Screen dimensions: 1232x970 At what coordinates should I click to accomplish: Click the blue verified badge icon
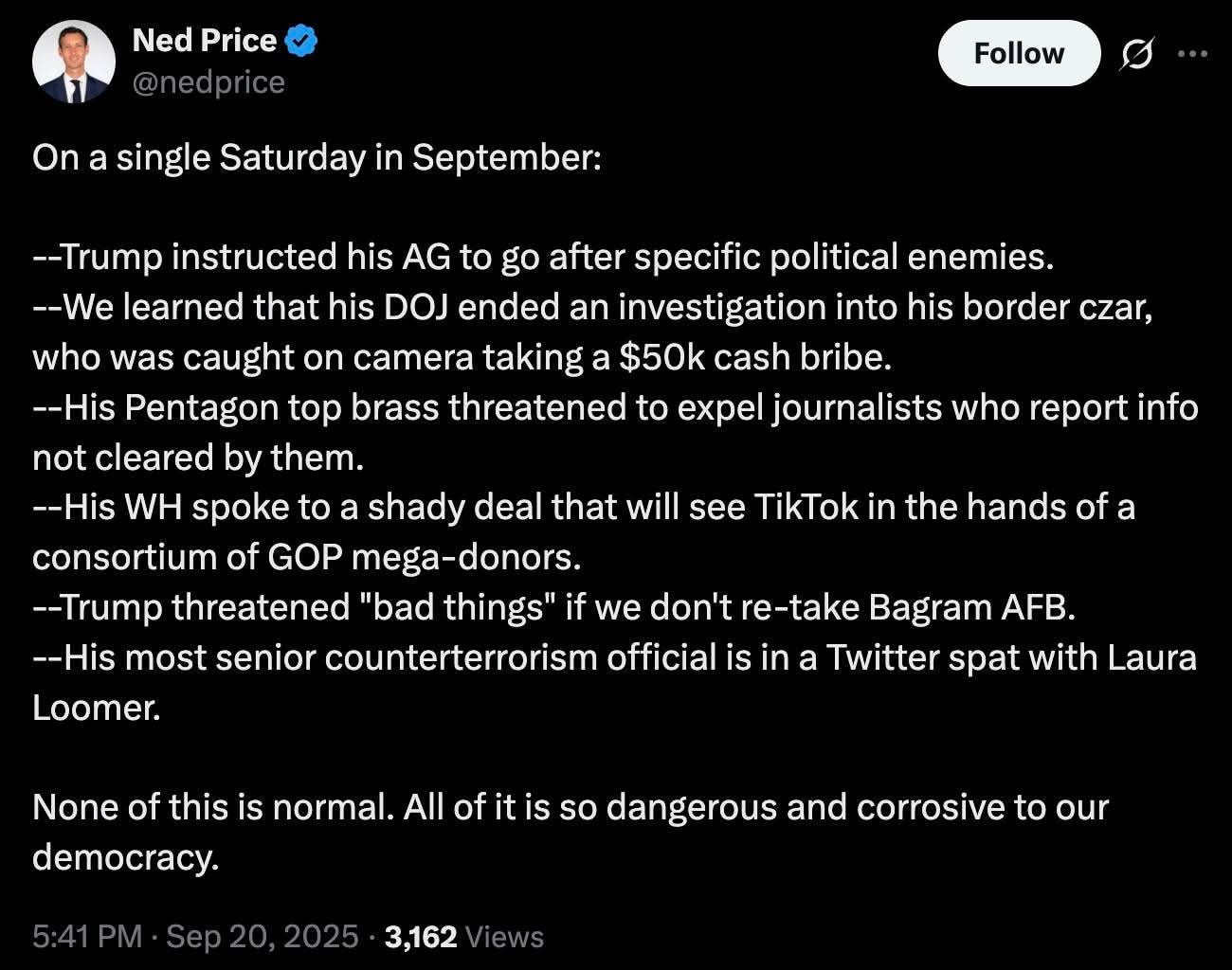click(301, 41)
